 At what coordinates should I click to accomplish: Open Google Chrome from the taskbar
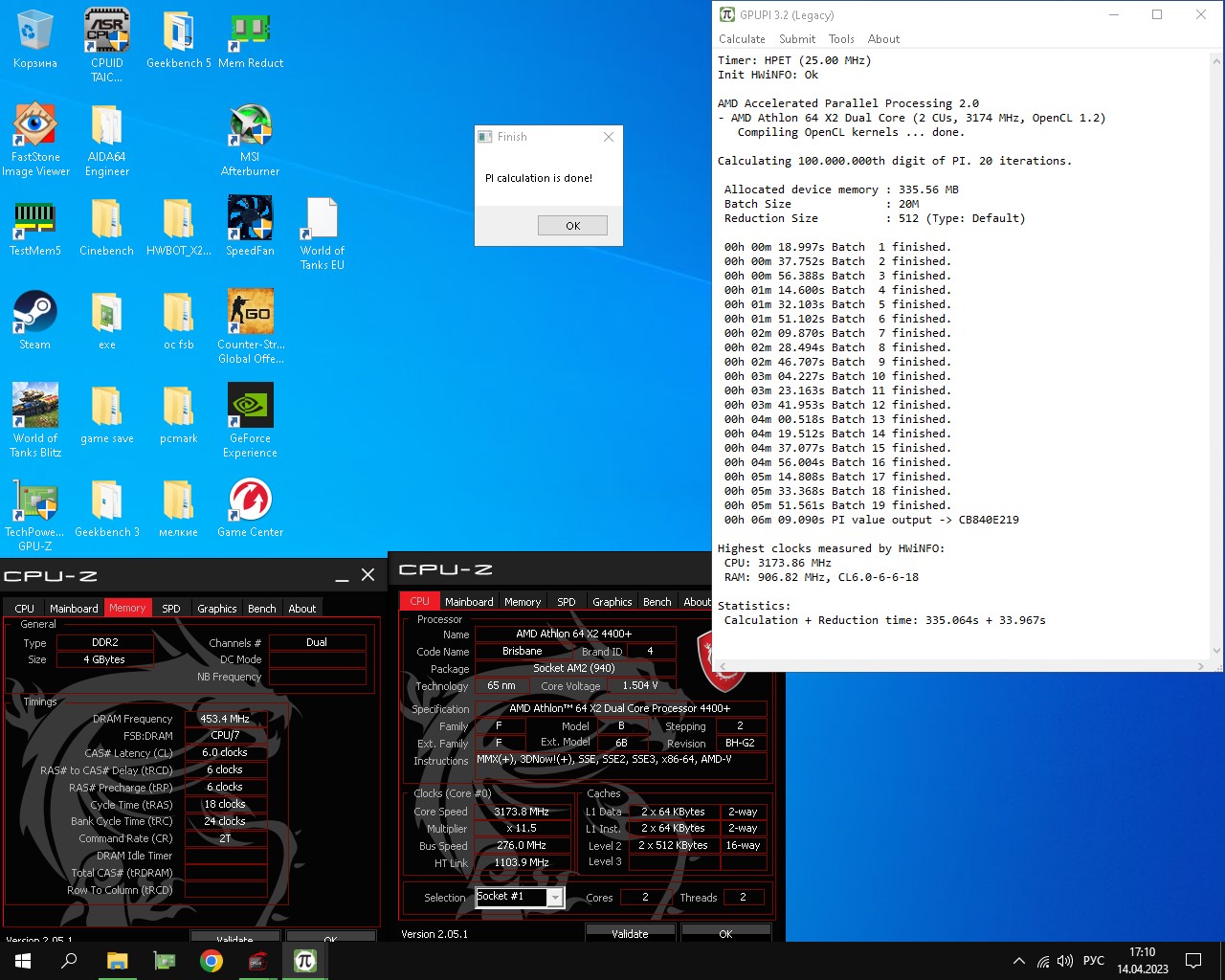212,961
